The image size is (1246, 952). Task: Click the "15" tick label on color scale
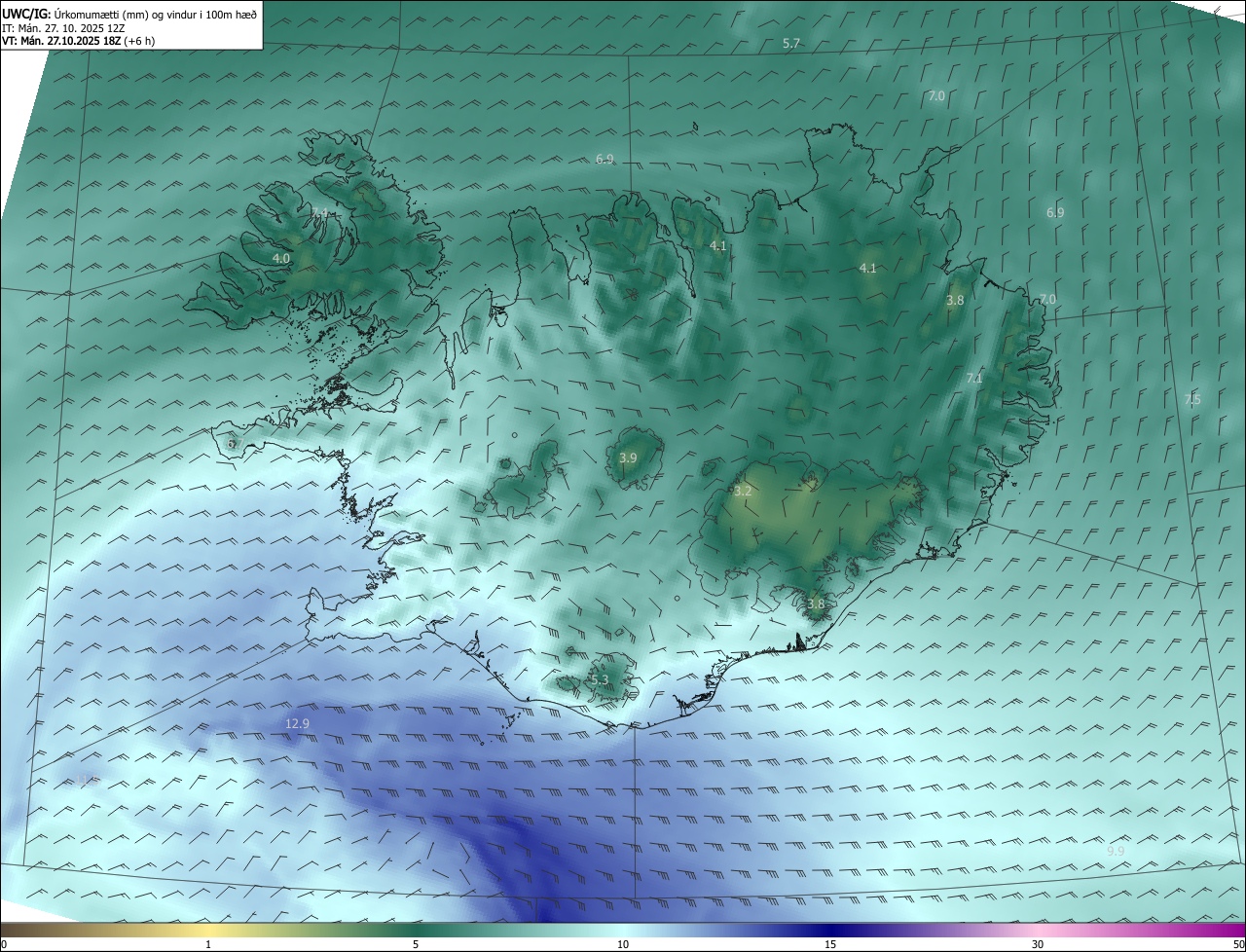(830, 944)
